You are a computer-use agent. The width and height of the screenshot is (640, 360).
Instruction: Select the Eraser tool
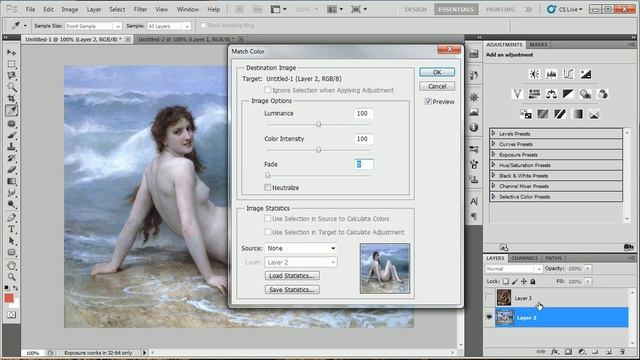tap(11, 169)
